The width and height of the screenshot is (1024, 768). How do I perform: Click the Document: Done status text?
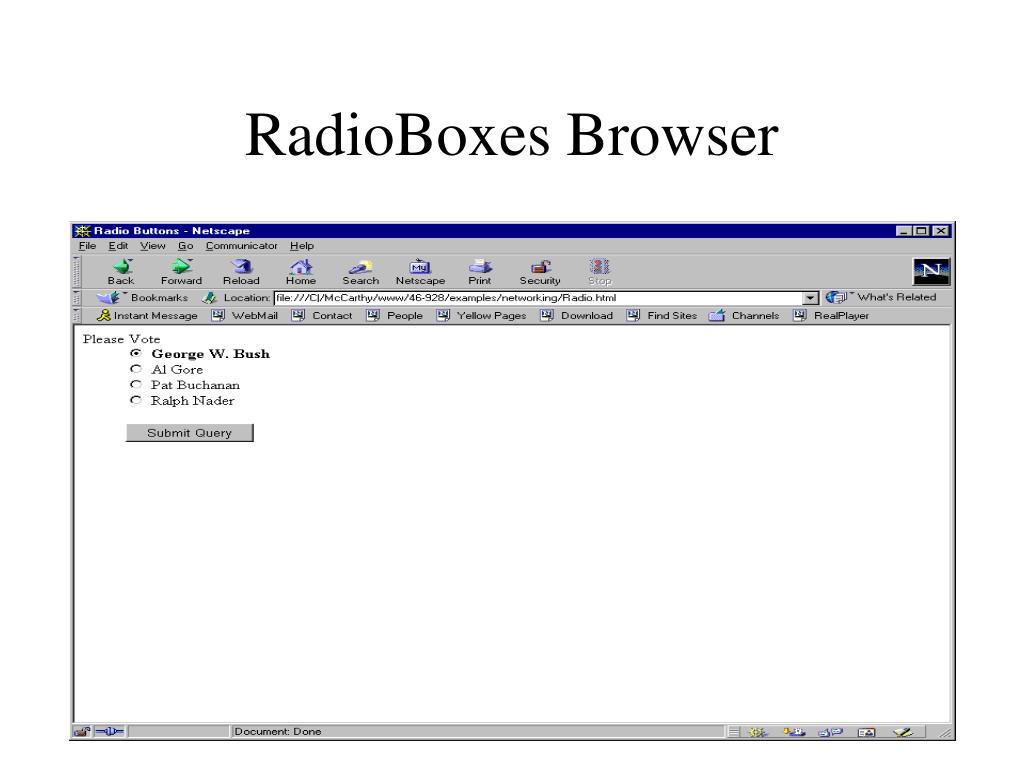coord(278,731)
